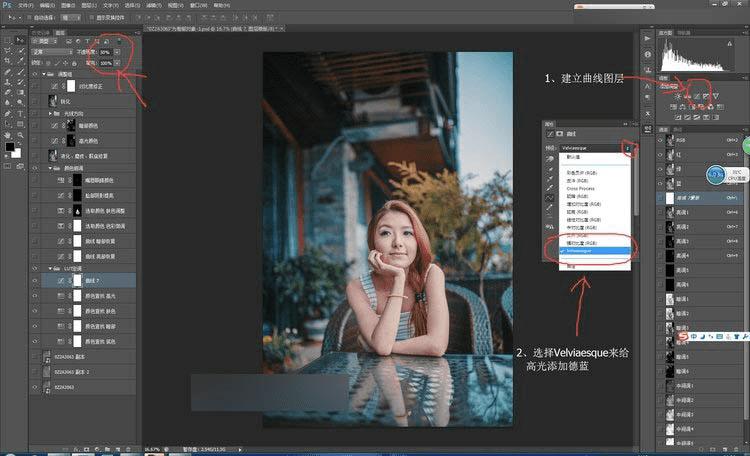Select the Rectangular Marquee tool
The width and height of the screenshot is (750, 456).
pos(8,40)
